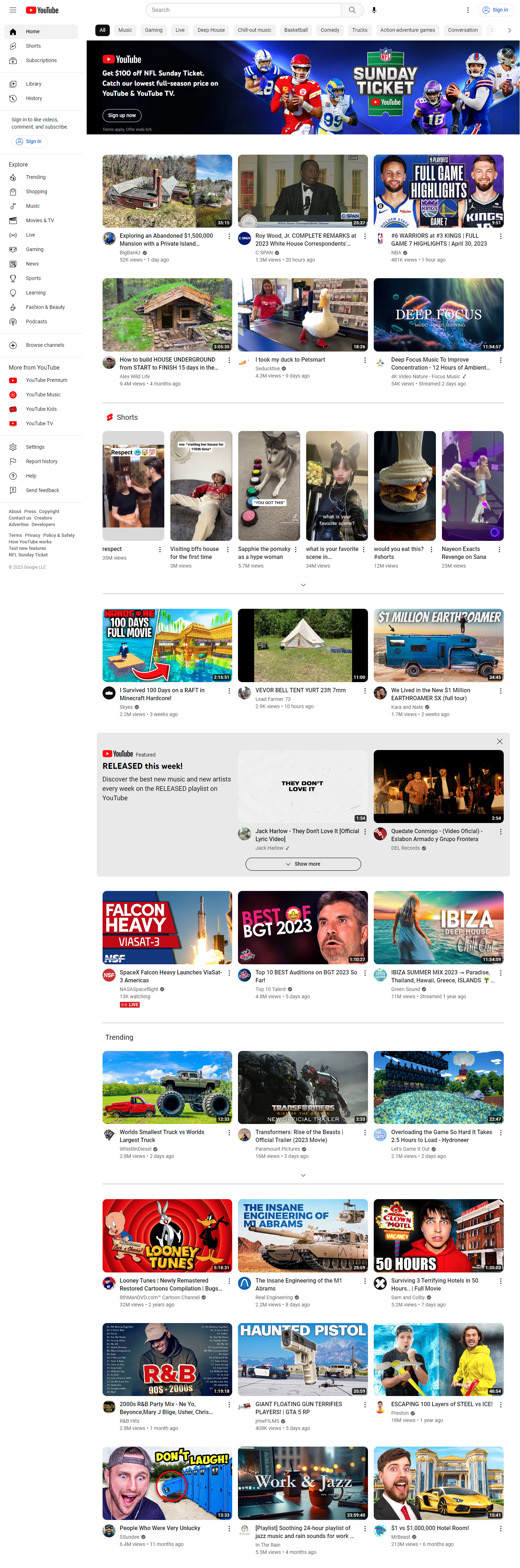Open Settings in the sidebar
520x1568 pixels.
pos(41,447)
